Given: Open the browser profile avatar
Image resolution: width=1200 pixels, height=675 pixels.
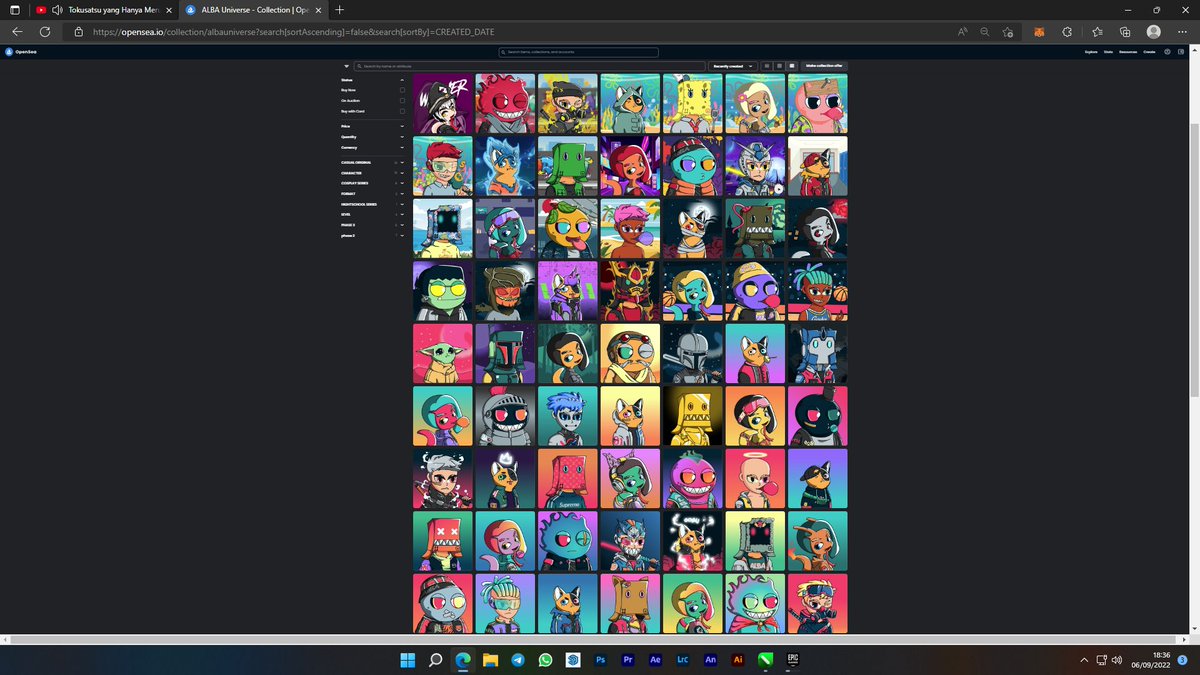Looking at the screenshot, I should pyautogui.click(x=1154, y=32).
